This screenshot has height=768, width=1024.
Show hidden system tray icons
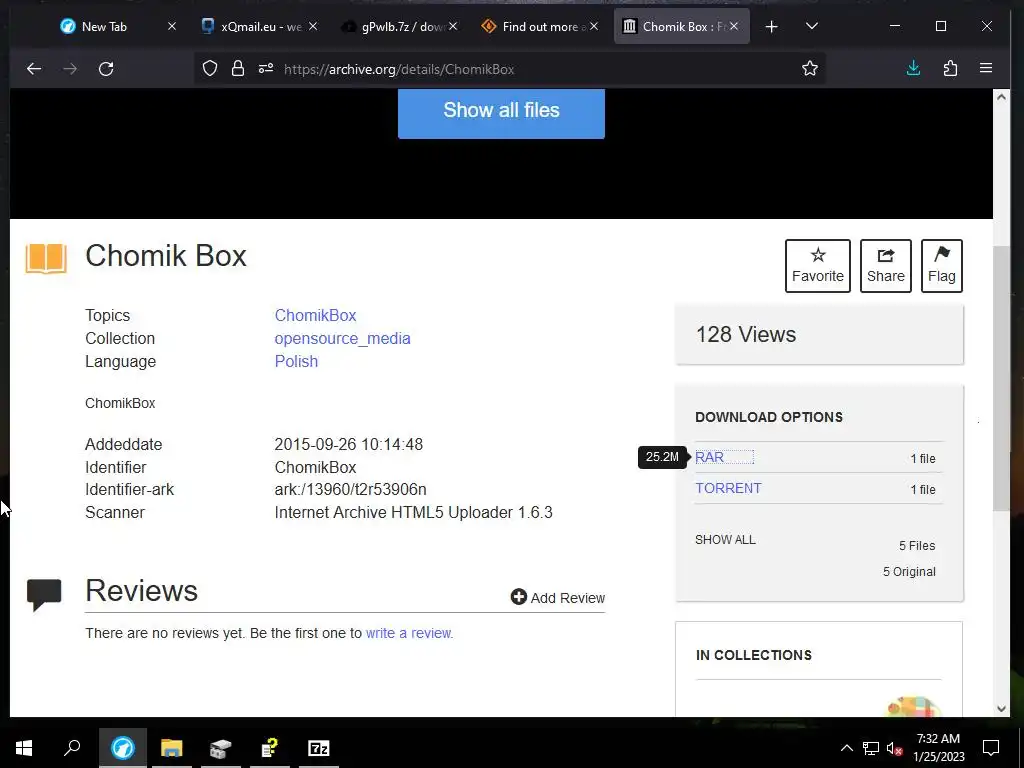[846, 748]
